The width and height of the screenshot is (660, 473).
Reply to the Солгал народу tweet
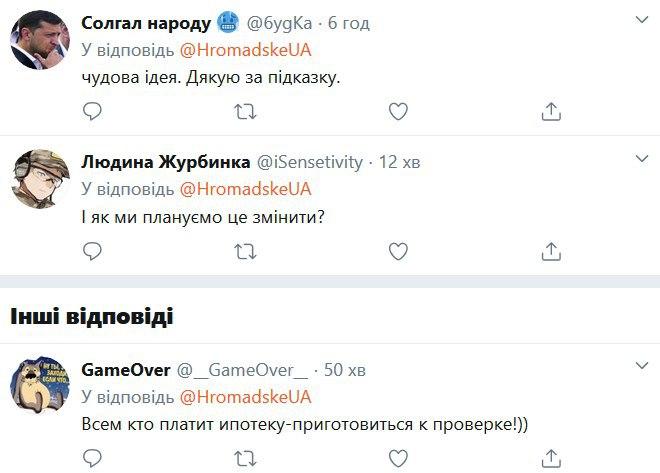point(92,112)
